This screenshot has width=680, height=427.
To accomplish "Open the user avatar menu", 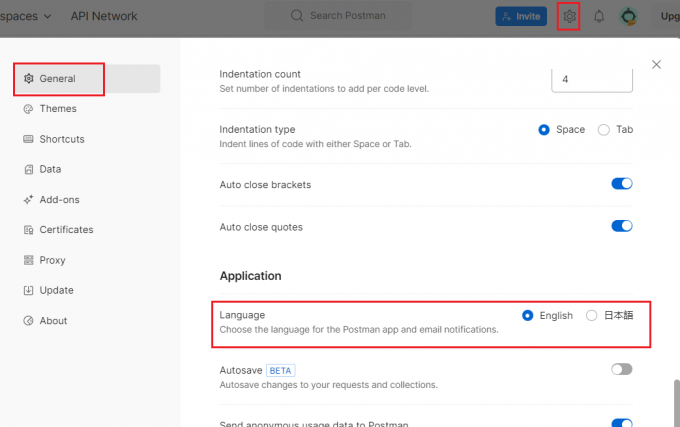I will pyautogui.click(x=628, y=16).
